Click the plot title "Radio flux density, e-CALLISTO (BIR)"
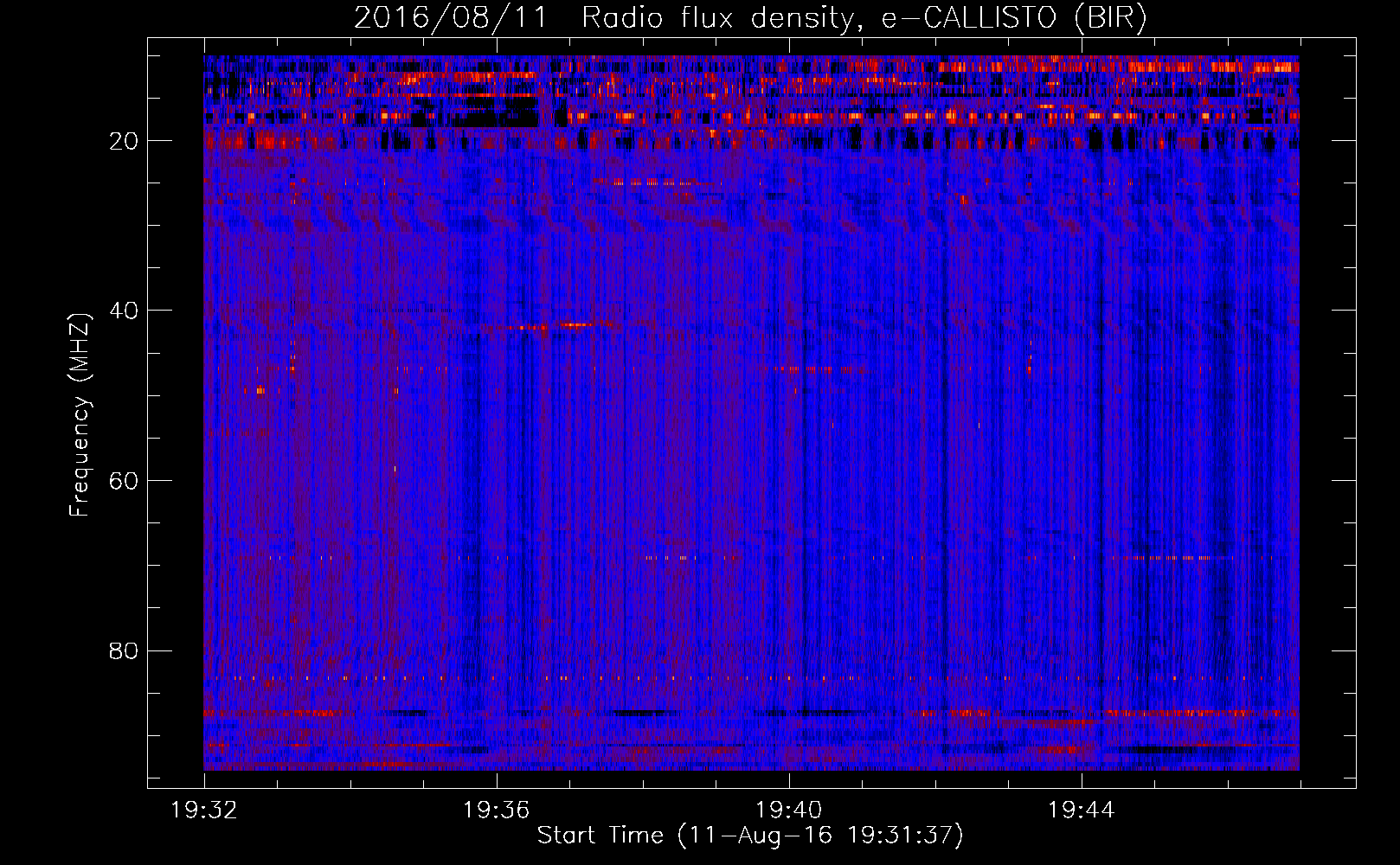Viewport: 1400px width, 865px height. [864, 18]
